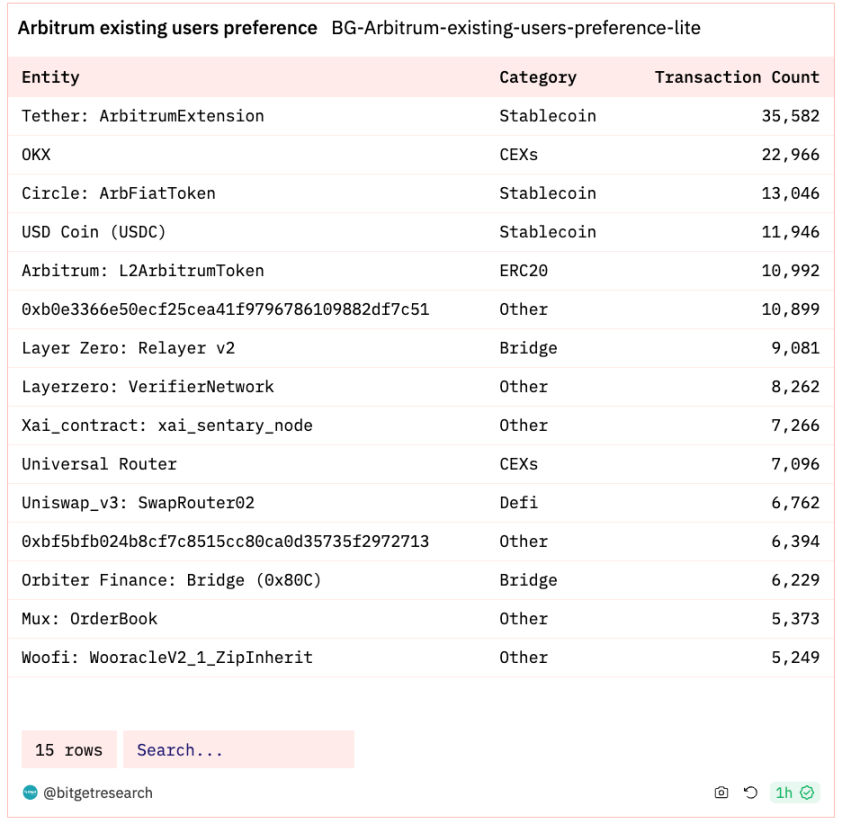842x824 pixels.
Task: Click the 35,582 transaction count cell
Action: (790, 116)
